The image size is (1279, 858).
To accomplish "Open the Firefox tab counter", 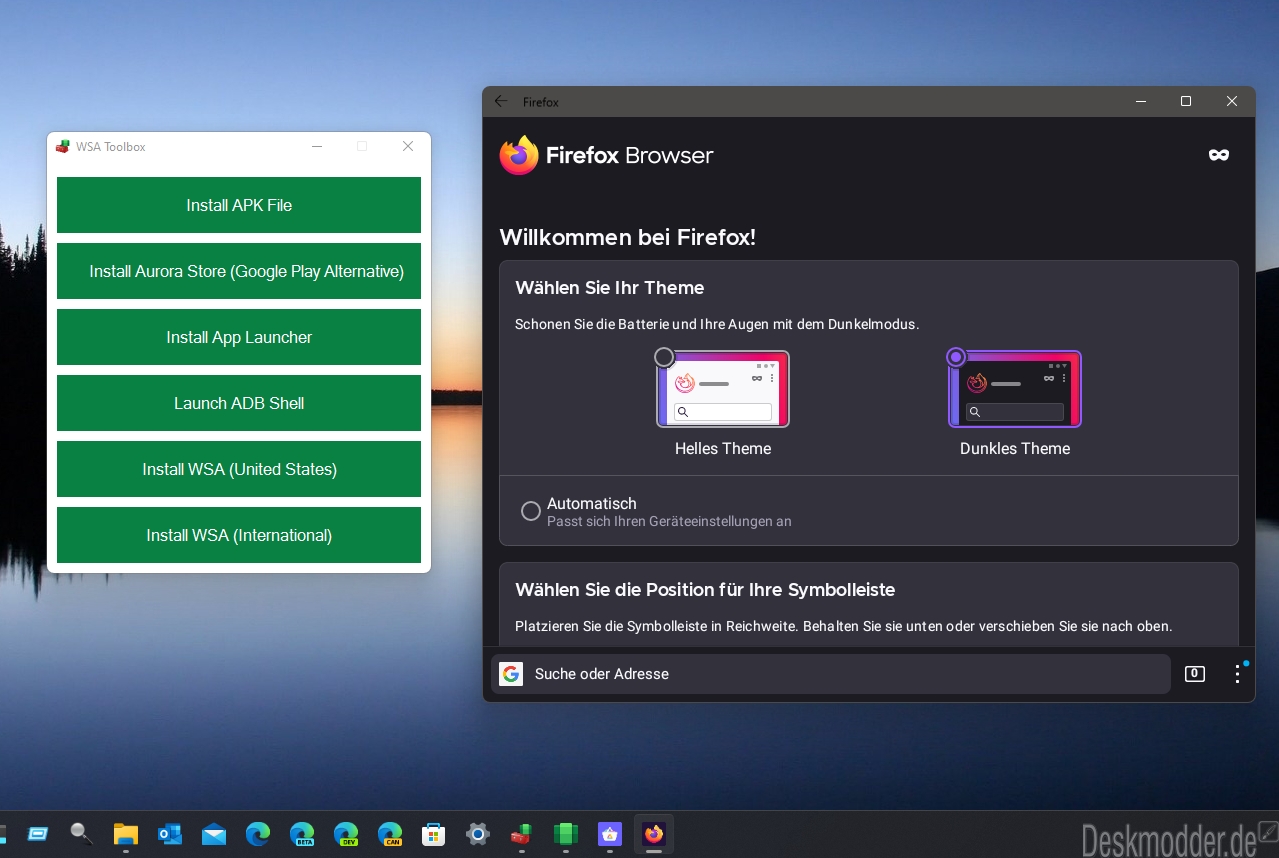I will (1194, 674).
